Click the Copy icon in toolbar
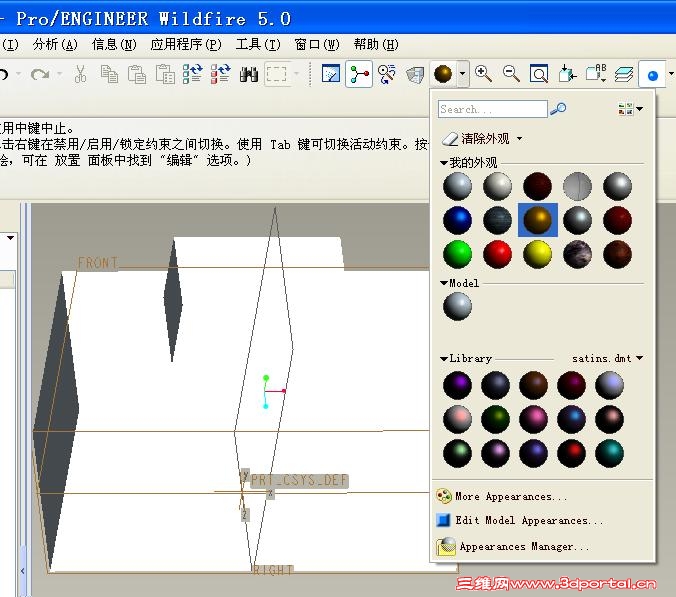 pos(109,74)
